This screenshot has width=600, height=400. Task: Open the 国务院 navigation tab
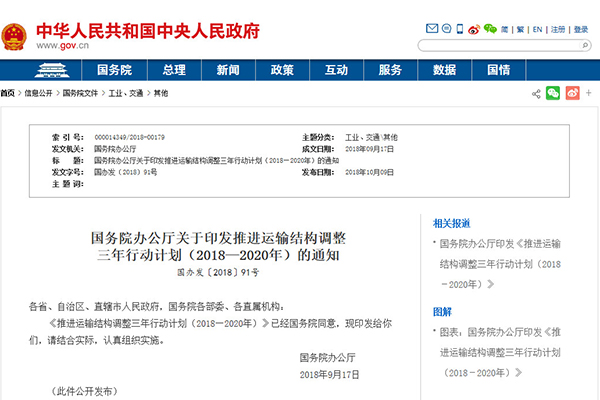(114, 70)
